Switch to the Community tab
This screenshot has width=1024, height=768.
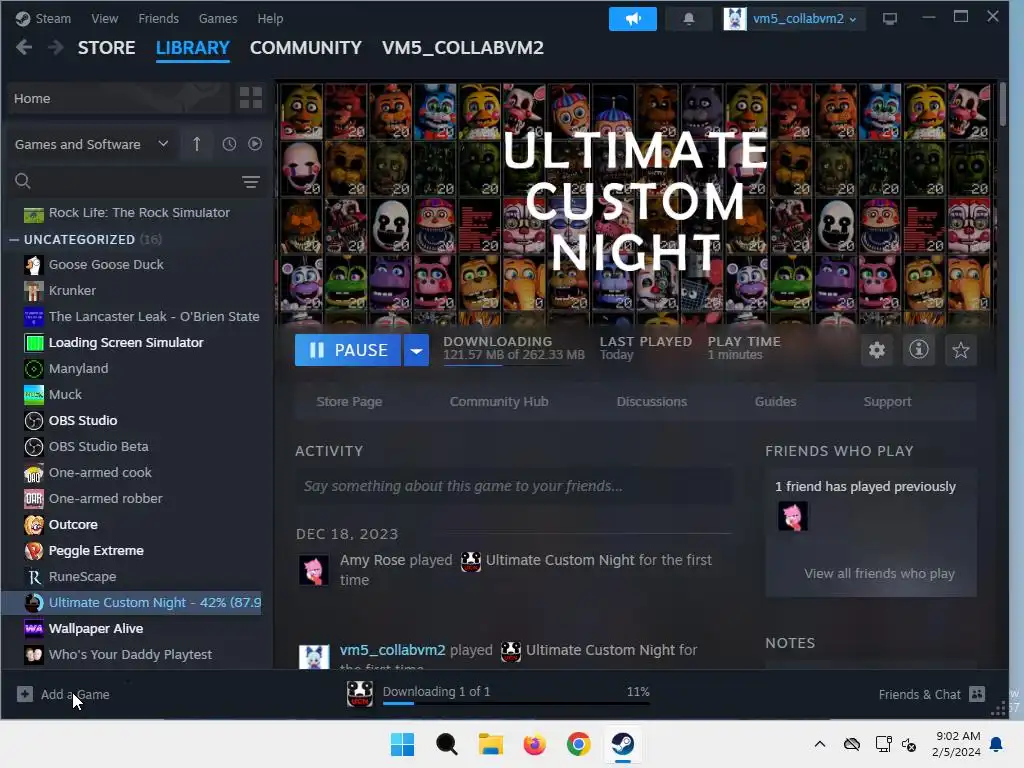tap(305, 48)
